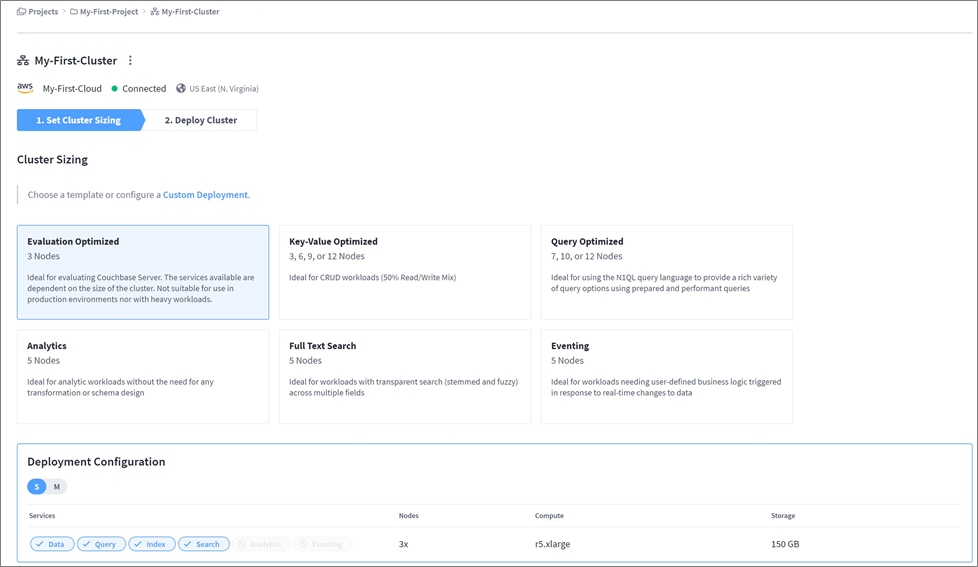The height and width of the screenshot is (567, 978).
Task: Select the Analytics template card
Action: coord(143,377)
